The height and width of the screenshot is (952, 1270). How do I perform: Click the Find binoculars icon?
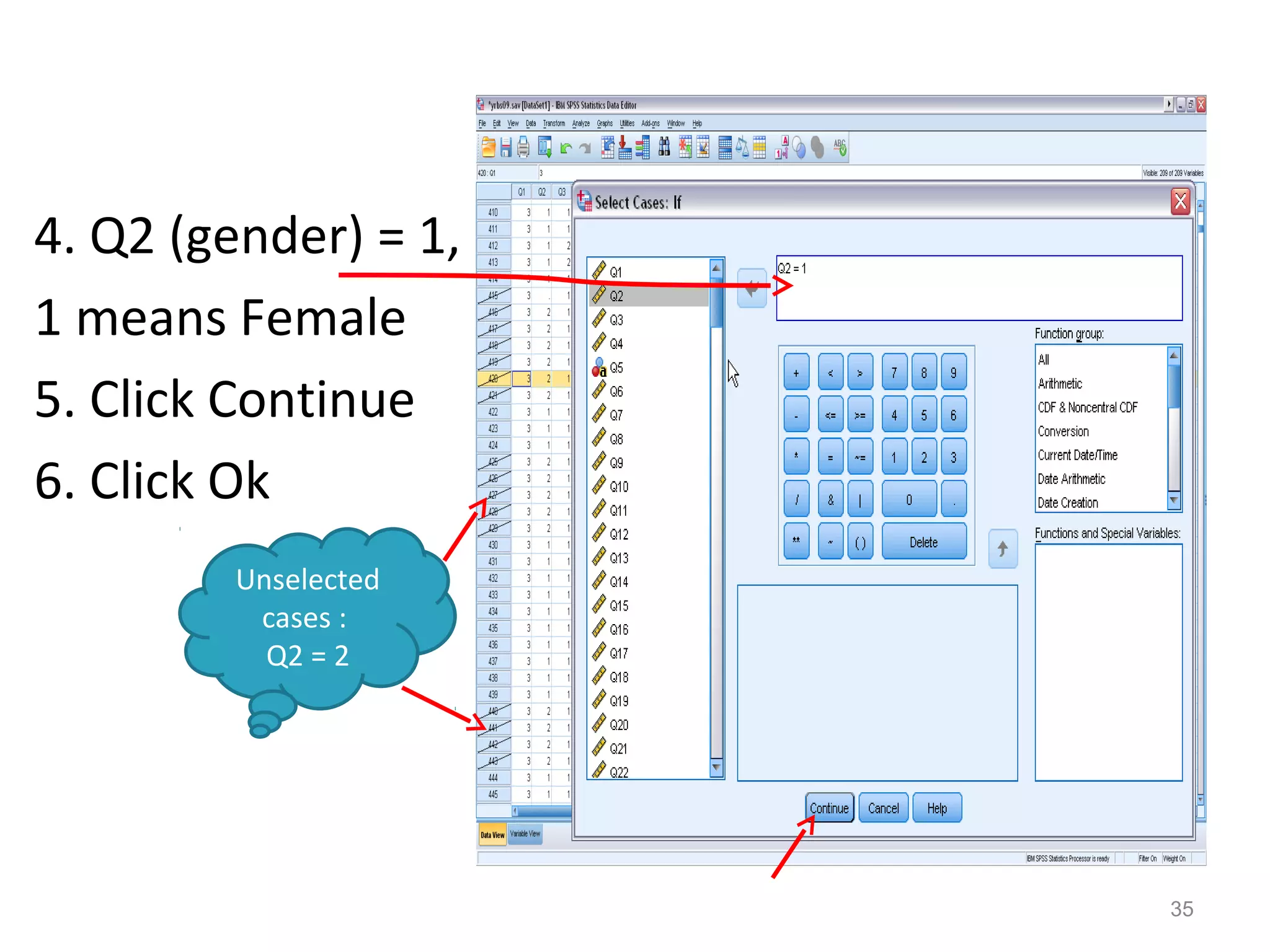tap(664, 147)
